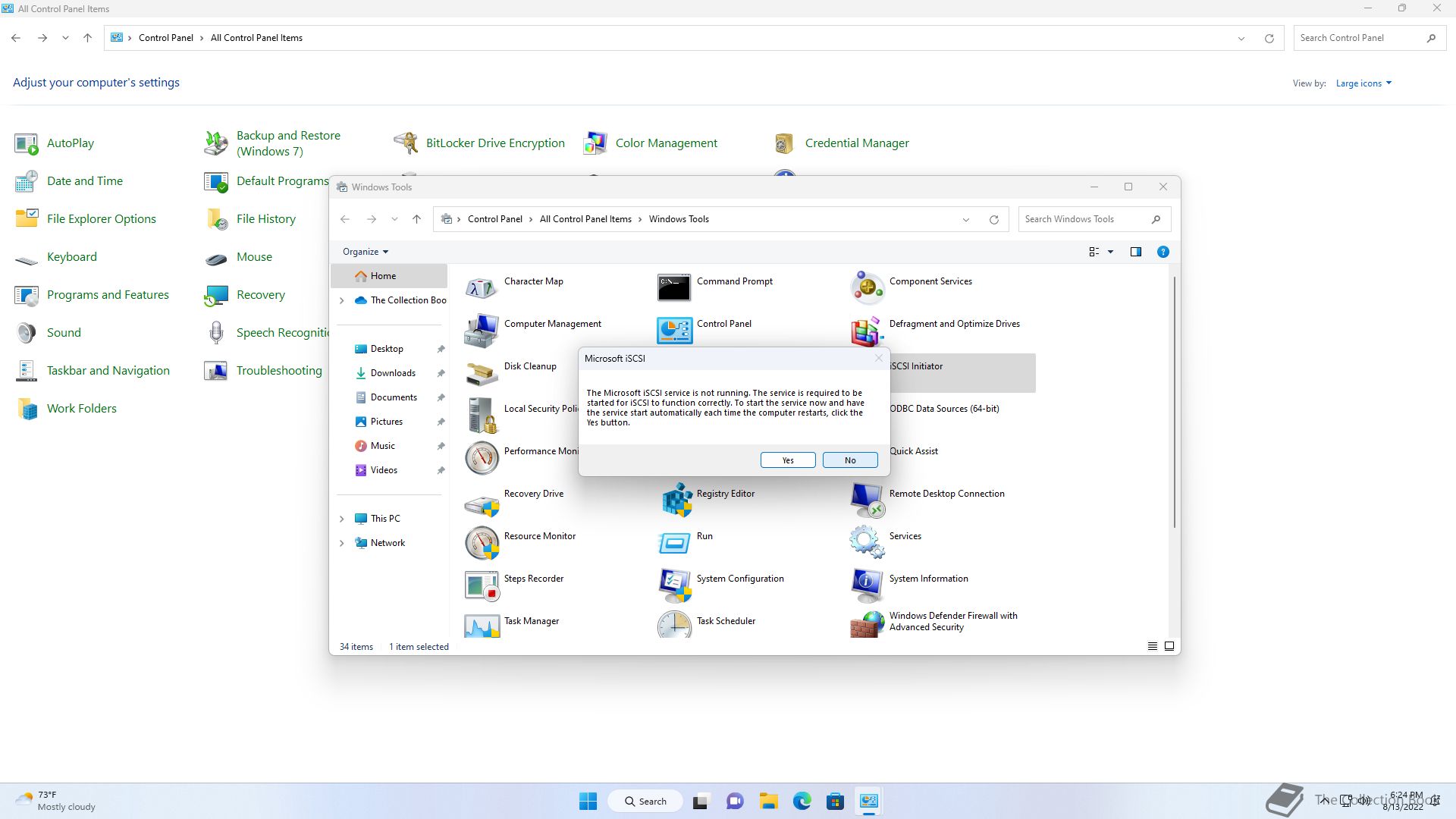1456x819 pixels.
Task: Open Defragment and Optimize Drives icon
Action: pos(867,331)
